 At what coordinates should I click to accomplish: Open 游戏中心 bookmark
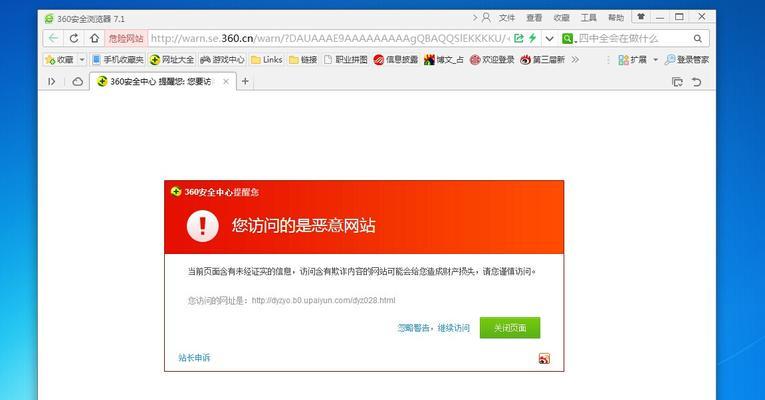[222, 60]
